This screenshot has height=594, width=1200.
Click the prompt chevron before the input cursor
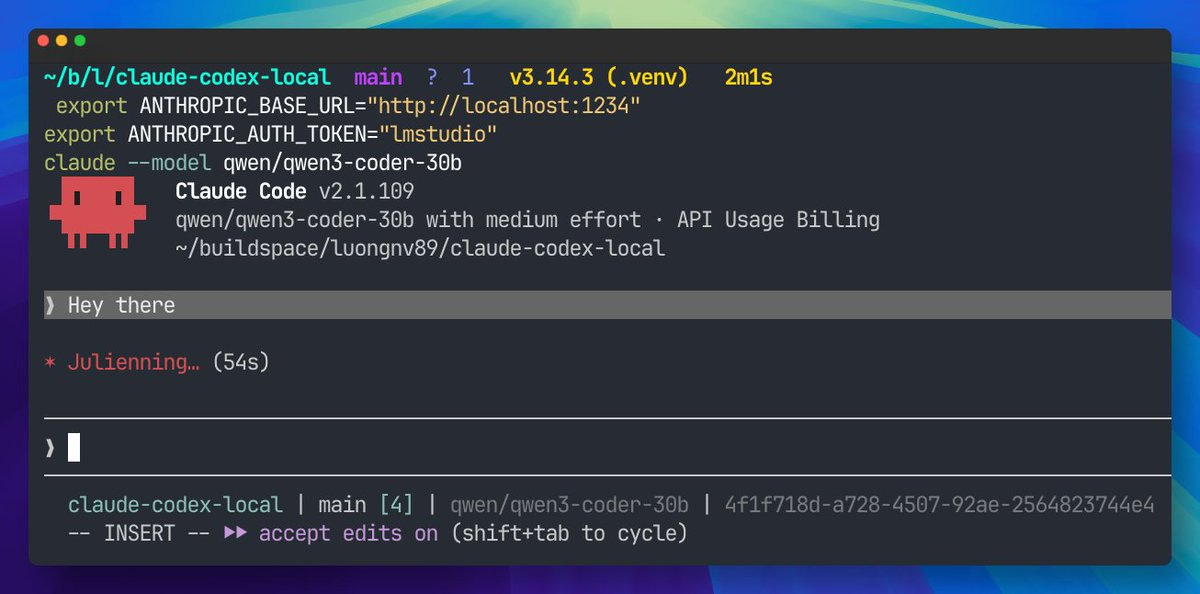pos(50,448)
